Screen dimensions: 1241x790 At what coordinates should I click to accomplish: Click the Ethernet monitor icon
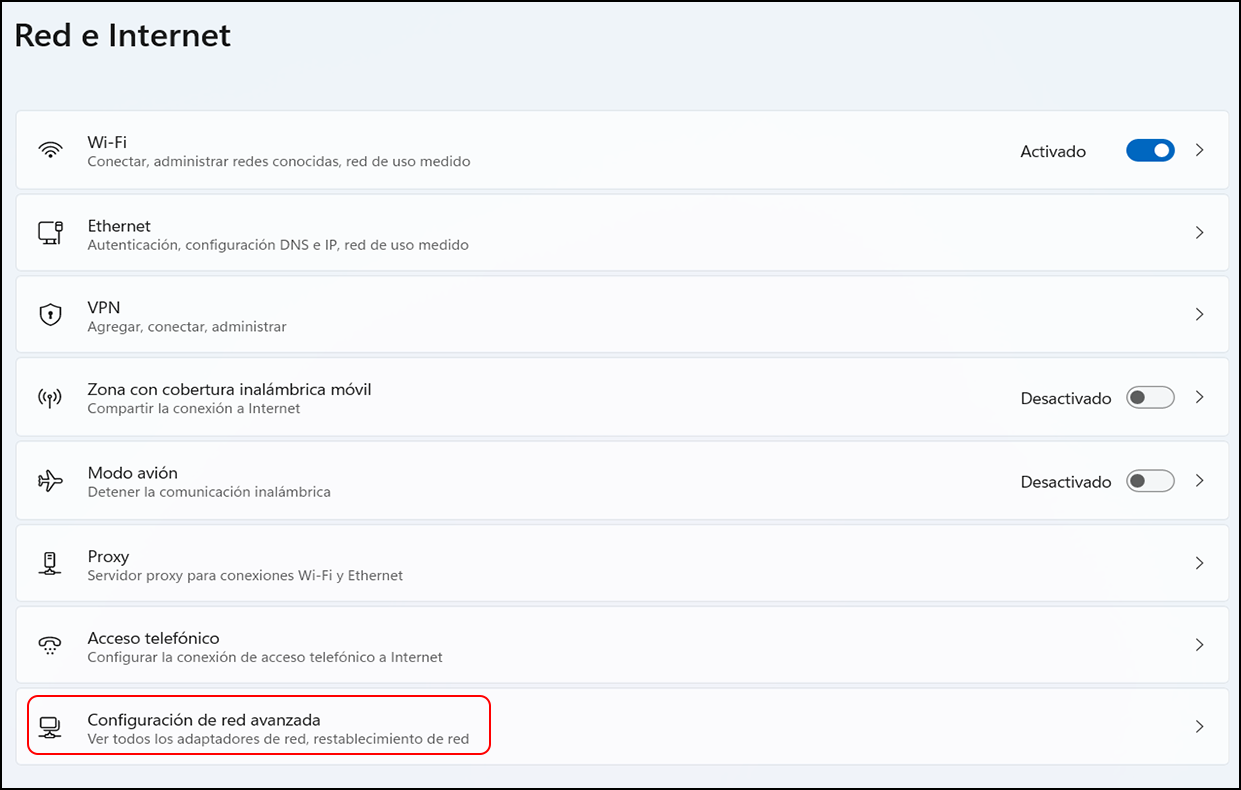50,233
